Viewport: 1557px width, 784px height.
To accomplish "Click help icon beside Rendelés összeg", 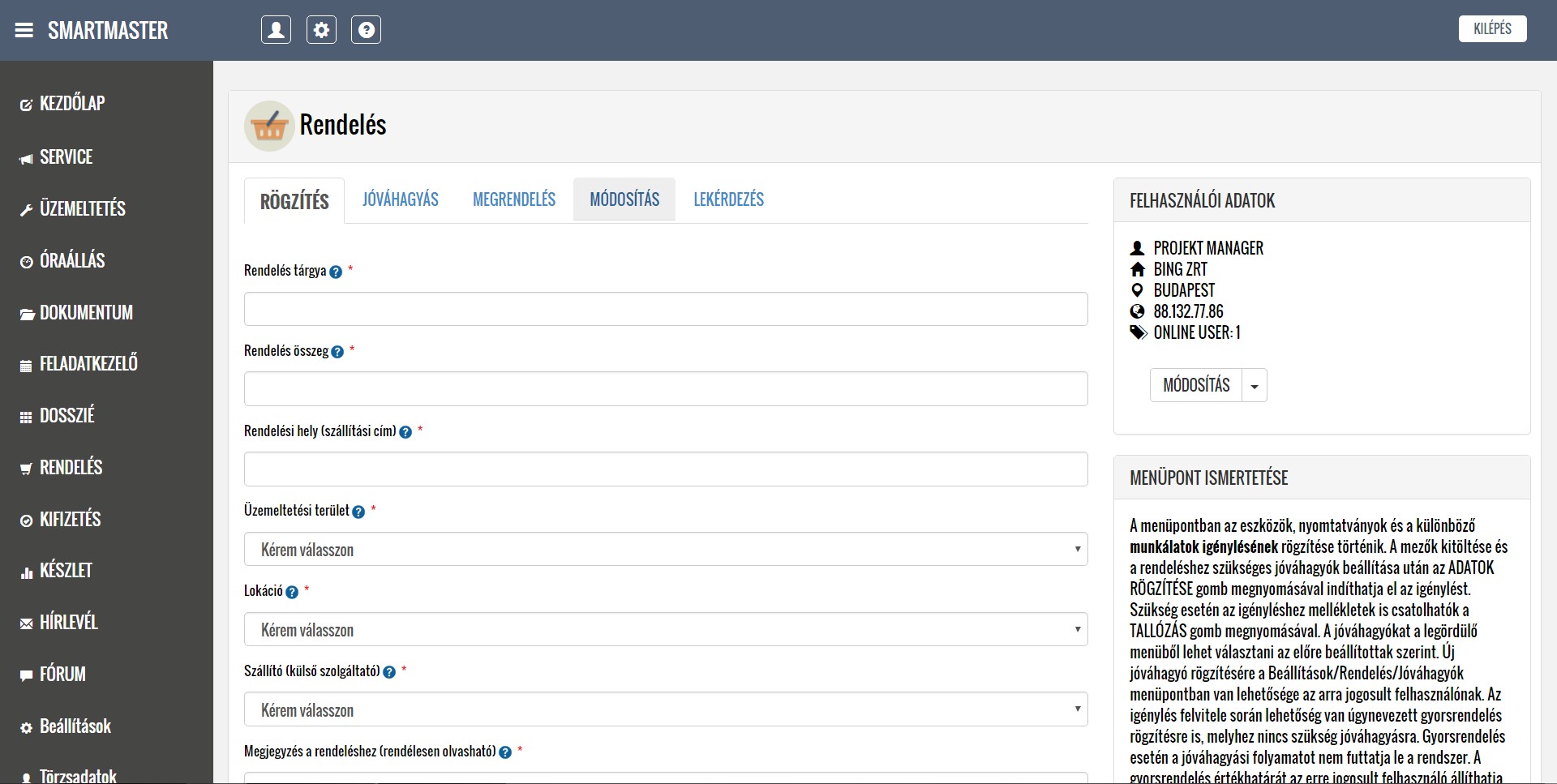I will point(337,352).
